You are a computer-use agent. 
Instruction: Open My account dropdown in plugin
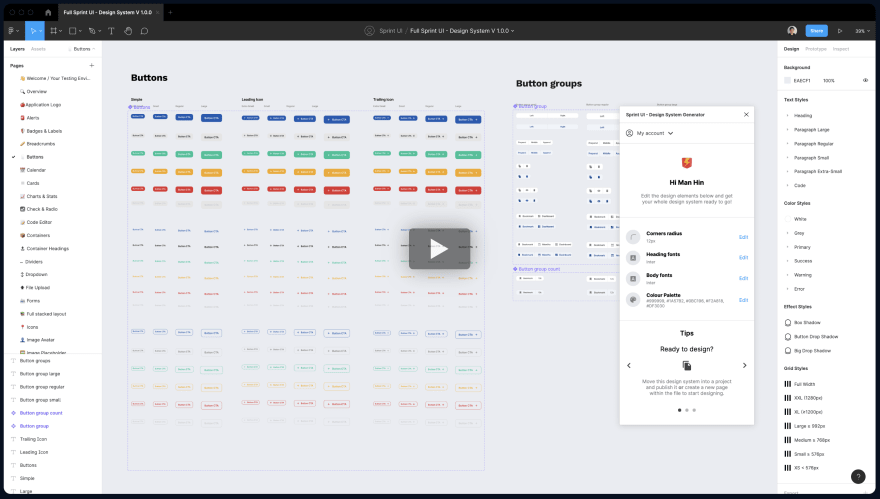coord(650,133)
